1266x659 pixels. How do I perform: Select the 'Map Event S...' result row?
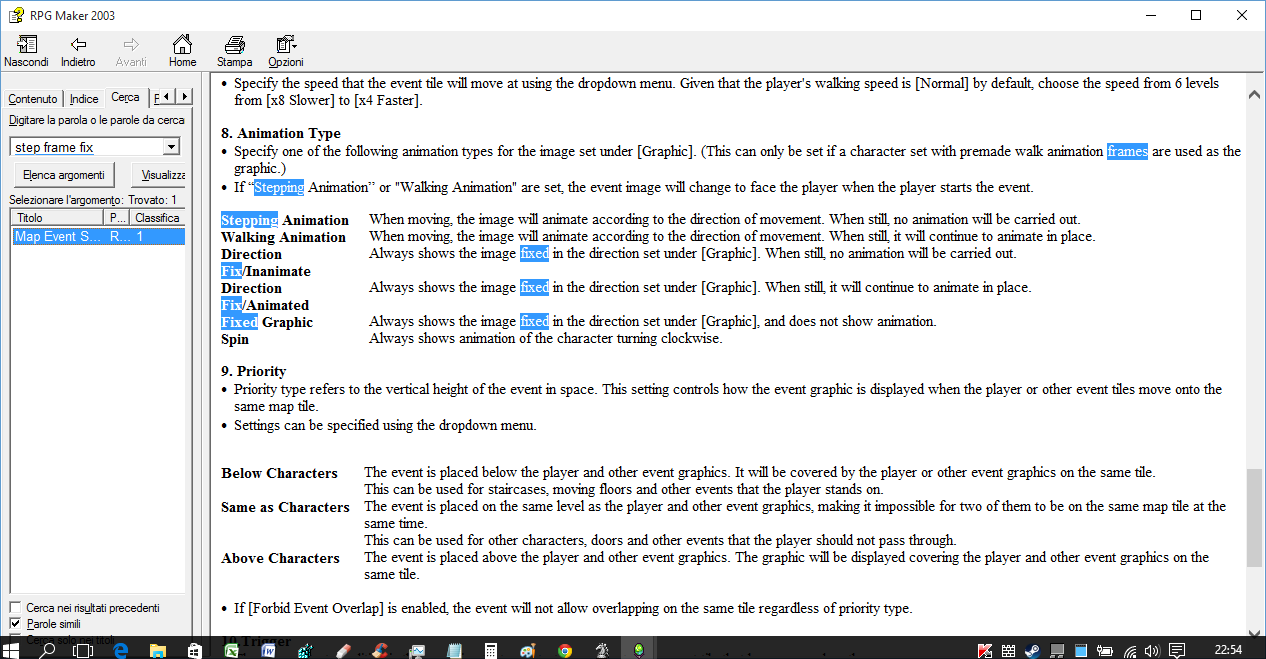(98, 236)
